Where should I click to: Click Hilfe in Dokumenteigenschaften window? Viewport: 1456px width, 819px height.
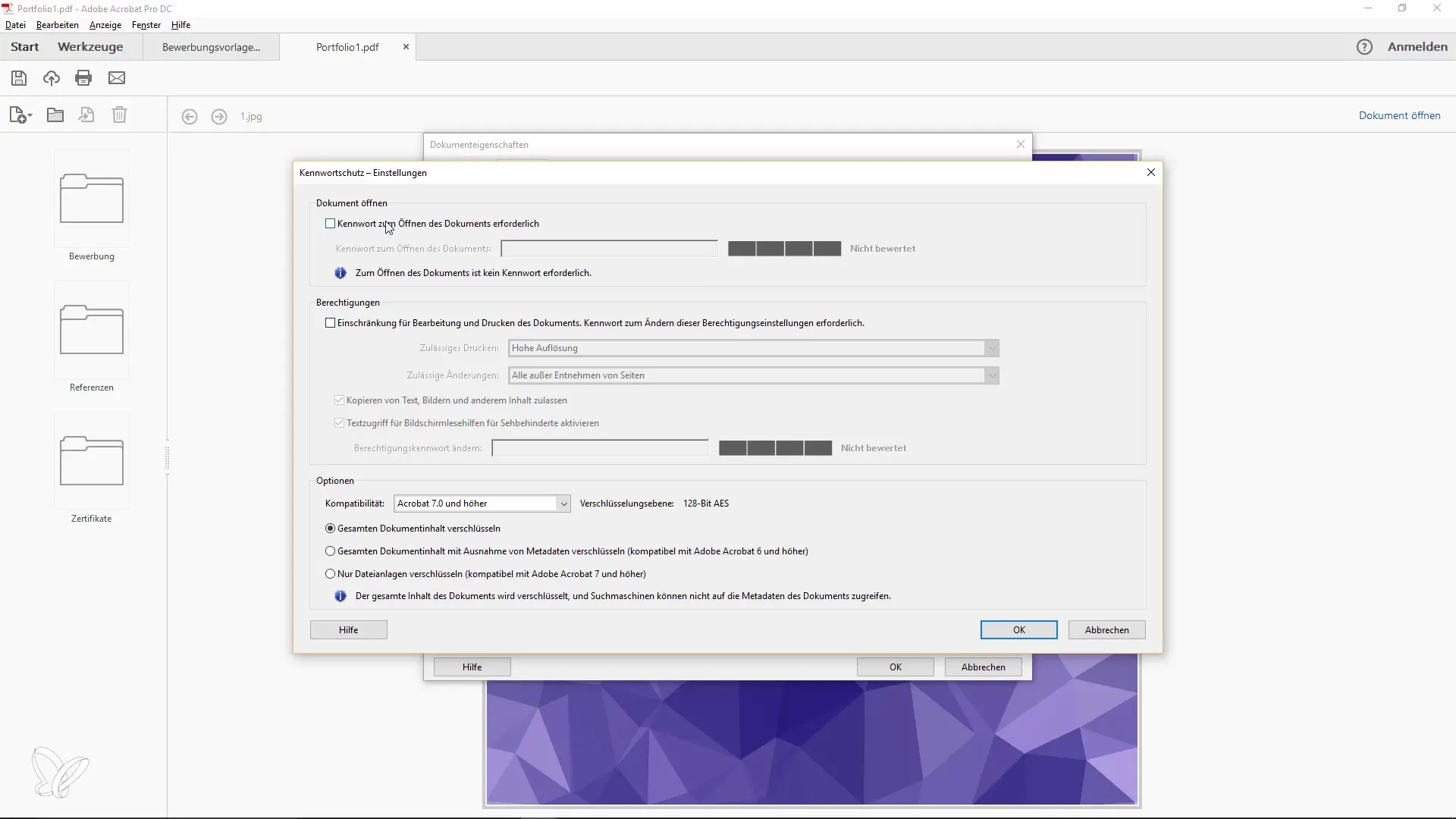[x=472, y=667]
